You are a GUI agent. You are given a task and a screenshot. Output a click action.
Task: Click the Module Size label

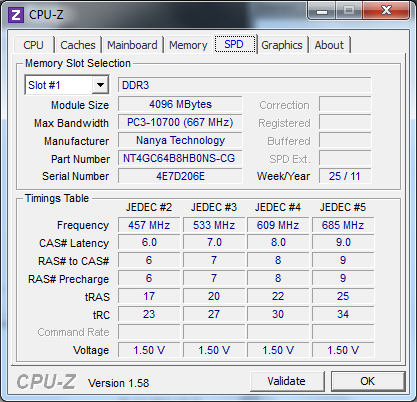pos(80,105)
